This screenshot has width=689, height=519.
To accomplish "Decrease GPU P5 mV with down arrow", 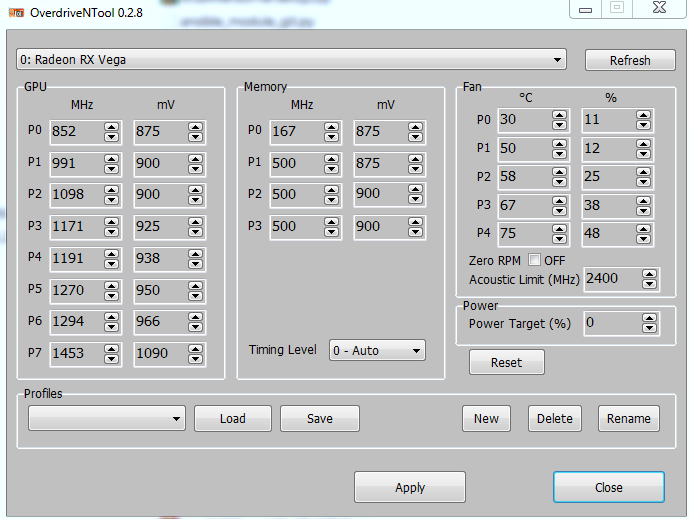I will point(195,296).
